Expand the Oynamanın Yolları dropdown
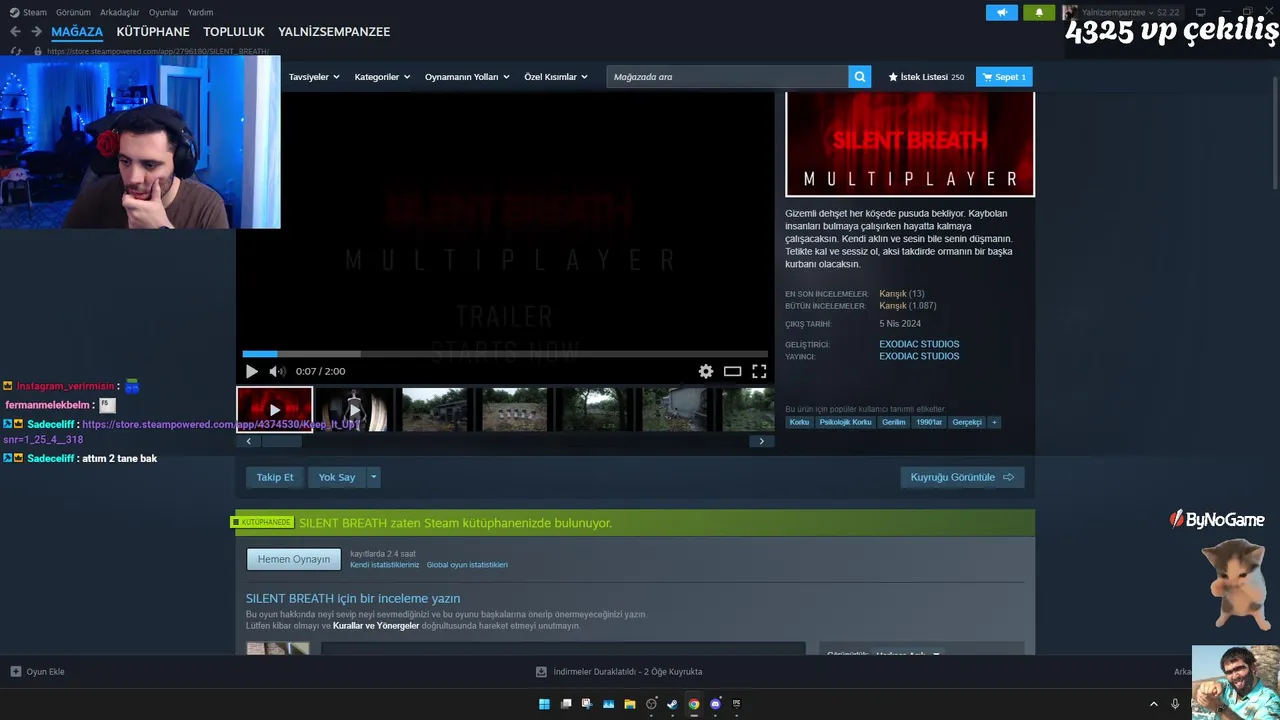This screenshot has height=720, width=1280. pos(467,77)
